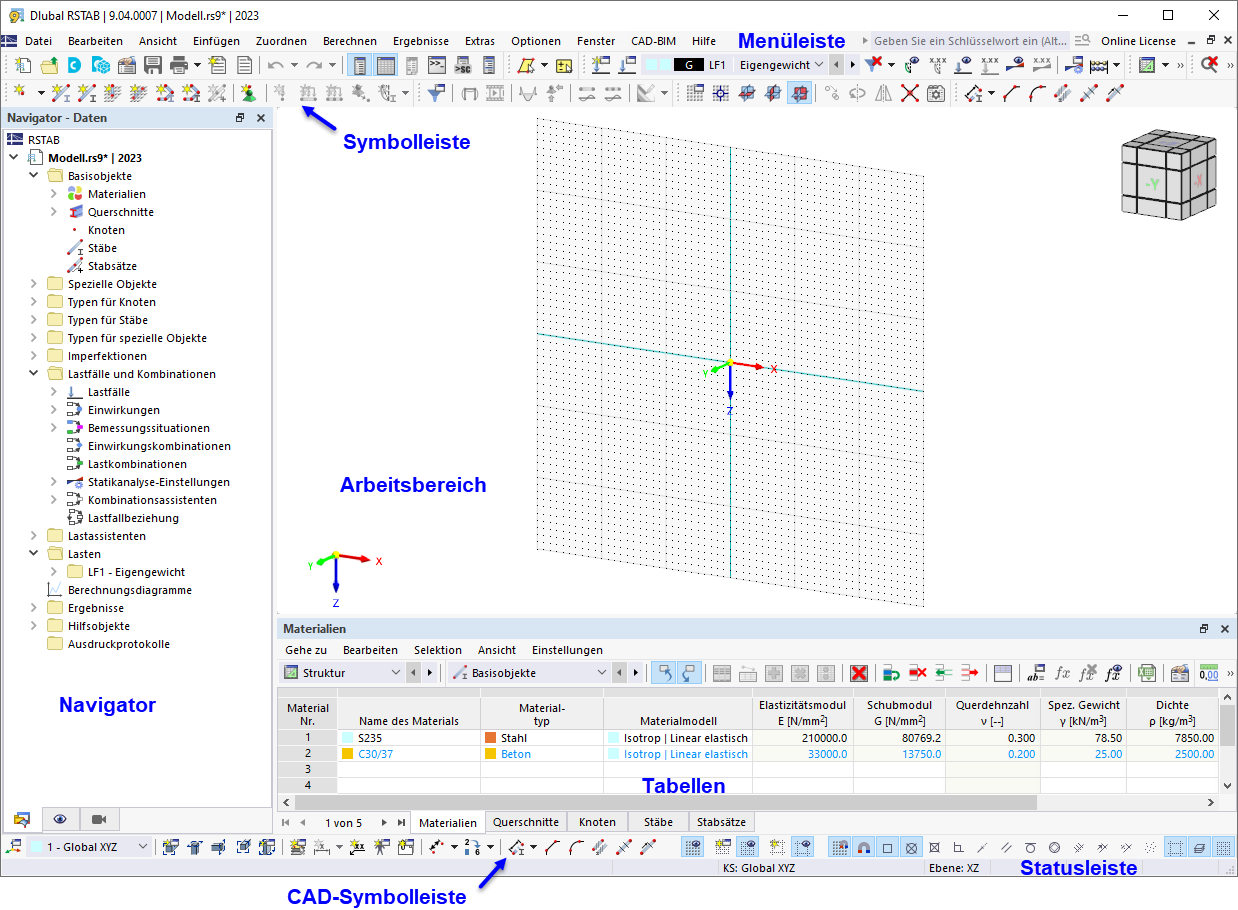
Task: Open the Berechnen menu
Action: 350,41
